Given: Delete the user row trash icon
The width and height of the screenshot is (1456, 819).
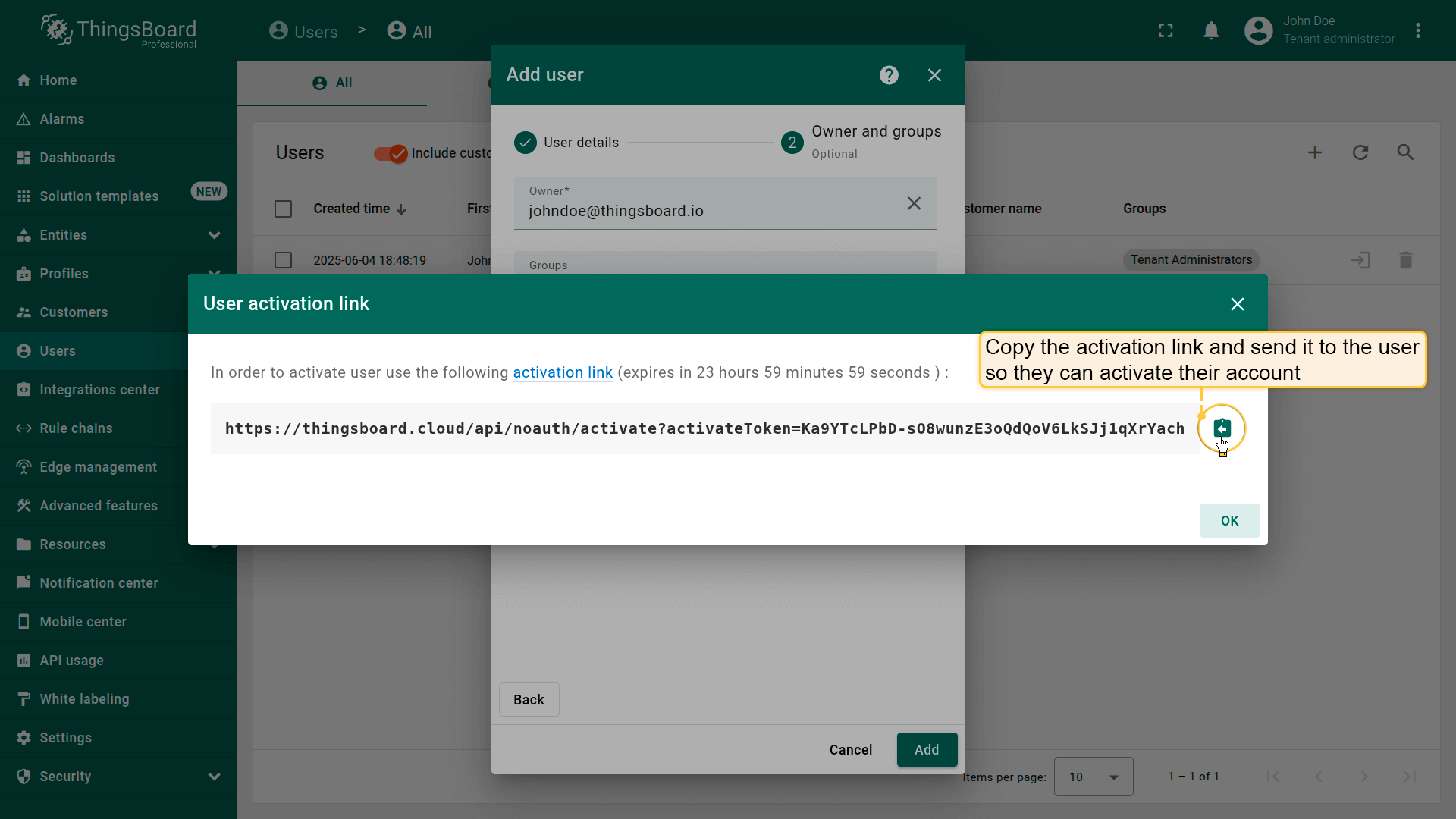Looking at the screenshot, I should click(1405, 260).
